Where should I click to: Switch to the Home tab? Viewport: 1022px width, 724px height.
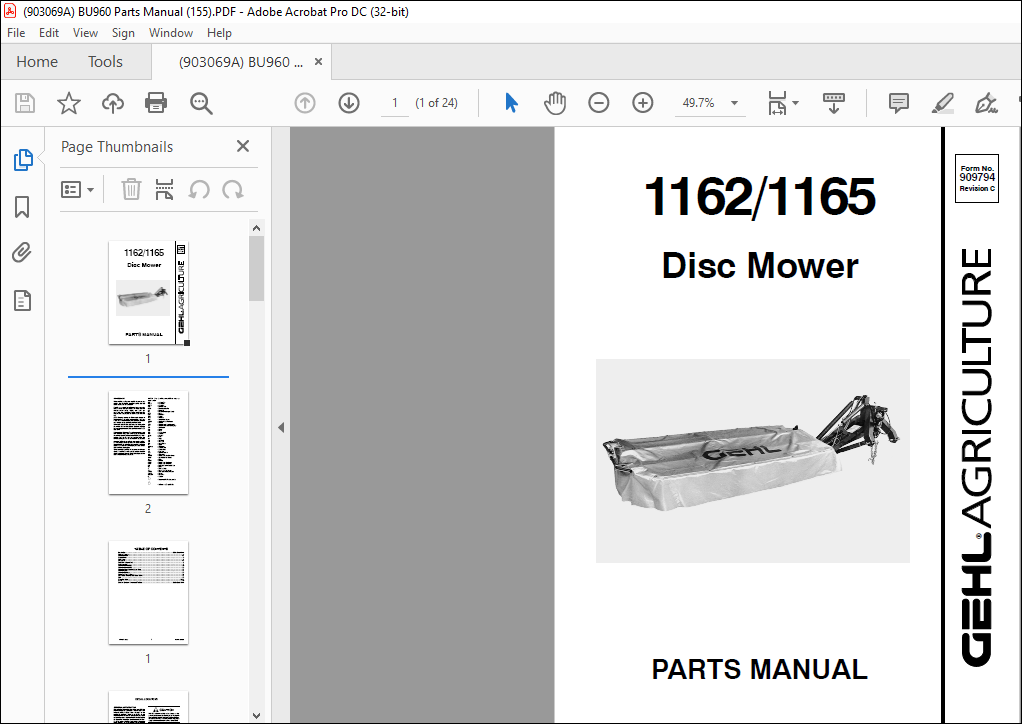point(37,62)
